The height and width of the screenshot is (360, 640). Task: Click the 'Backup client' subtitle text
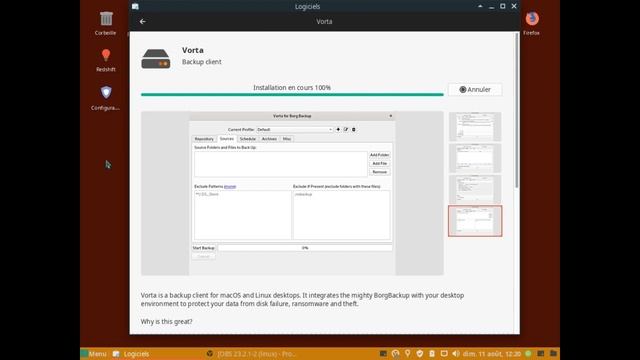(x=202, y=62)
